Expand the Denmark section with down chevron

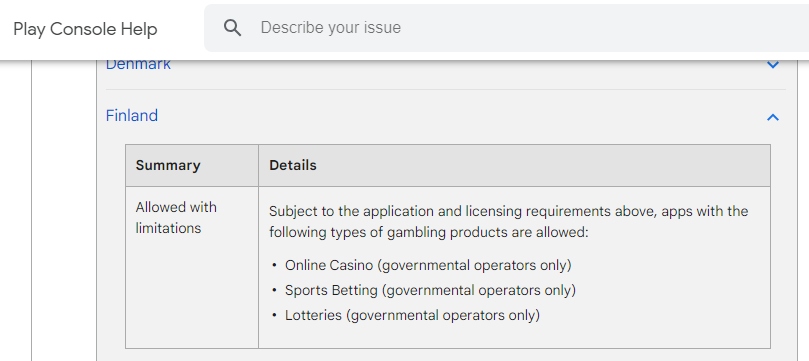tap(772, 65)
